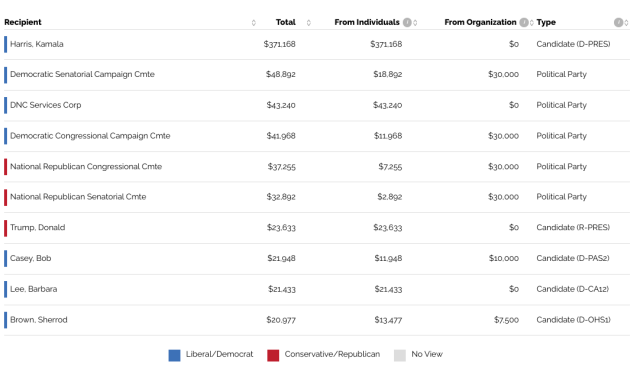Sort by Type column arrows

[627, 23]
